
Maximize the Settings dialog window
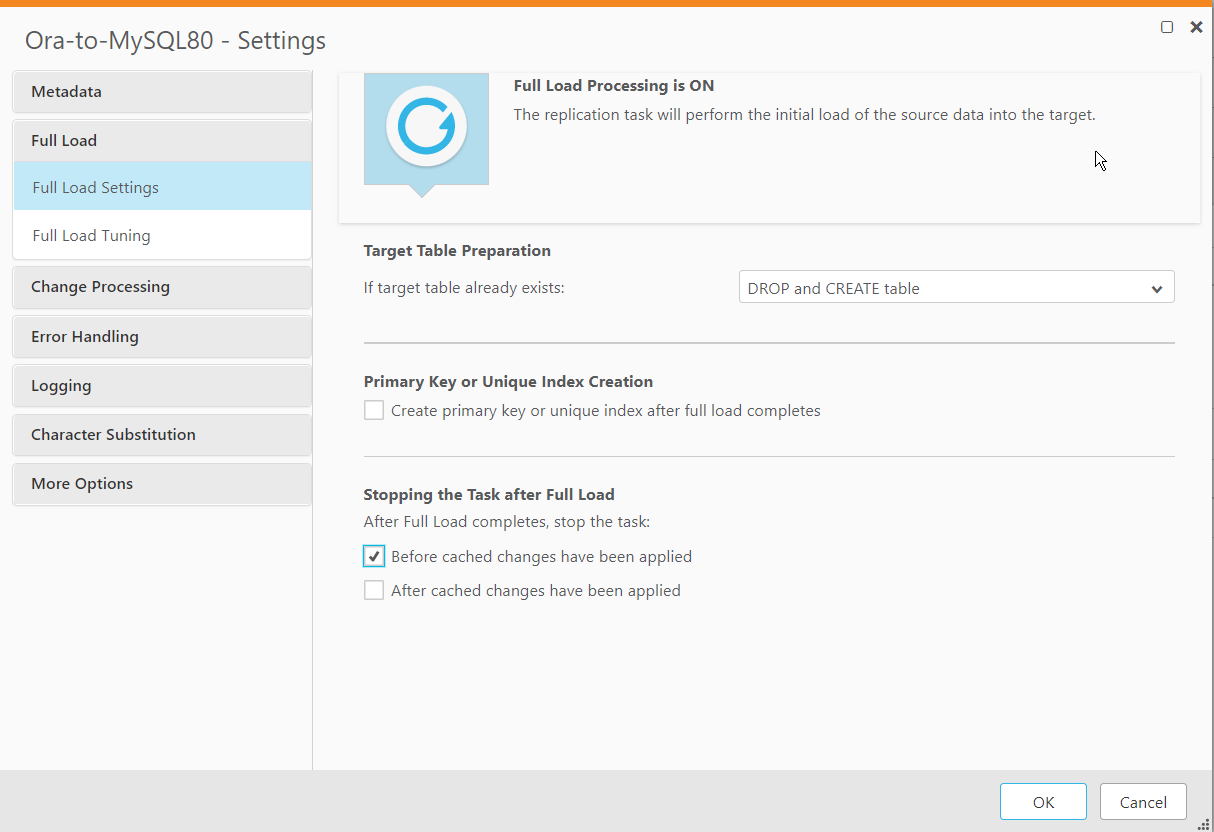(1167, 27)
